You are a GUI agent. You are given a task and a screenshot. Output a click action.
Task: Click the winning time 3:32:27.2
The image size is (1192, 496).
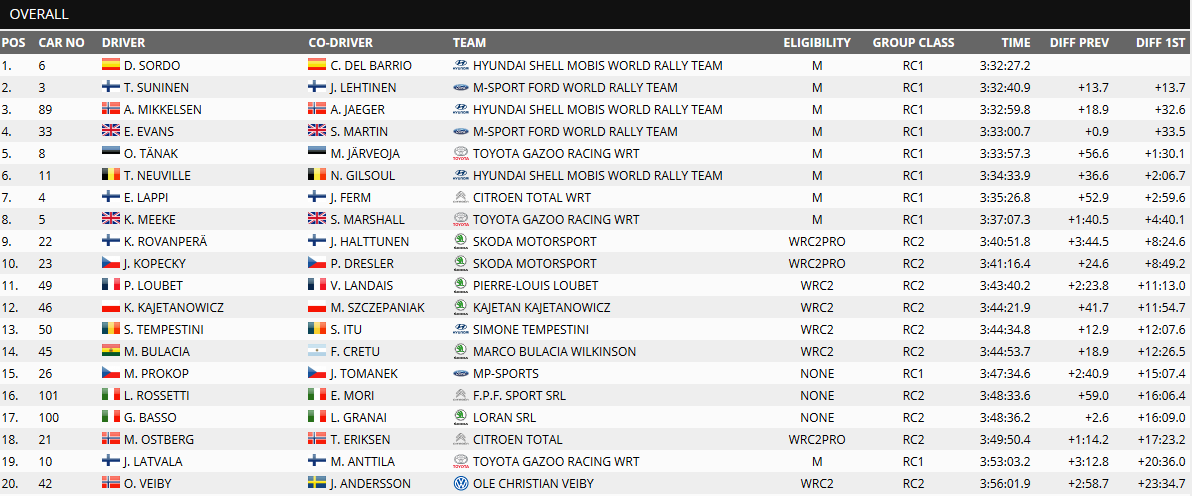coord(1006,65)
